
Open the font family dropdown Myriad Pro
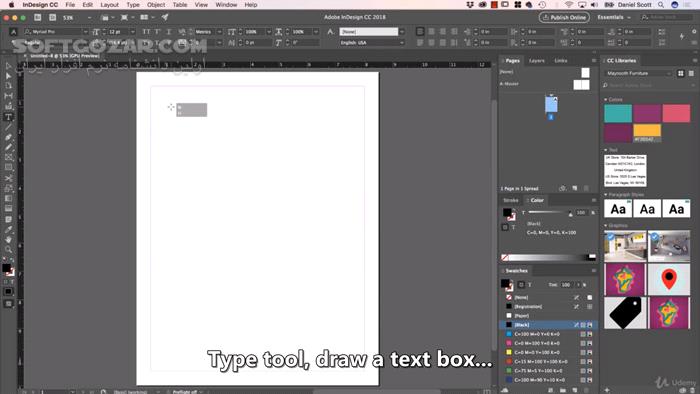pos(85,32)
